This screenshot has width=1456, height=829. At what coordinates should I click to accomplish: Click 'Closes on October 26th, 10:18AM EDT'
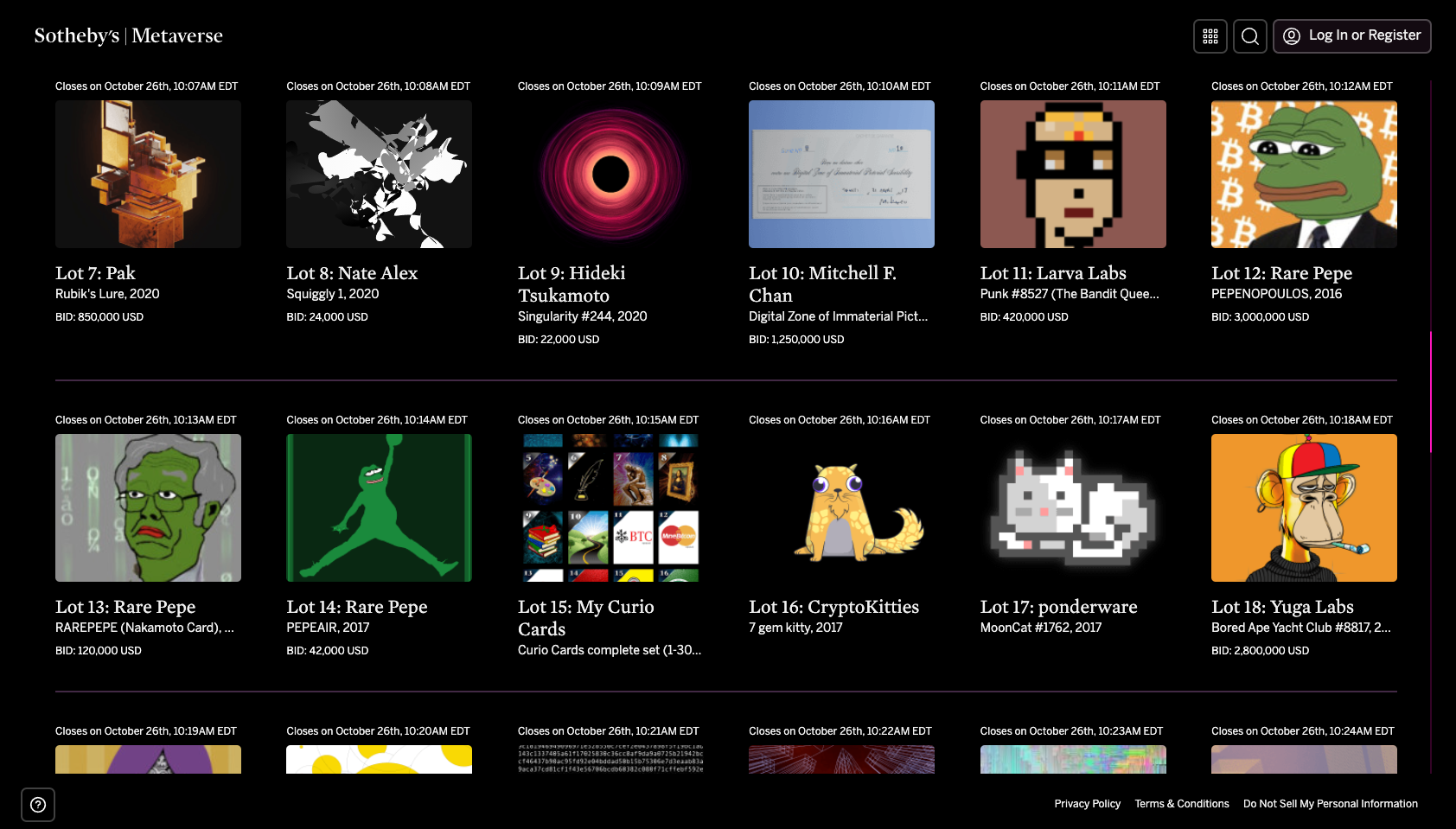pyautogui.click(x=1302, y=420)
